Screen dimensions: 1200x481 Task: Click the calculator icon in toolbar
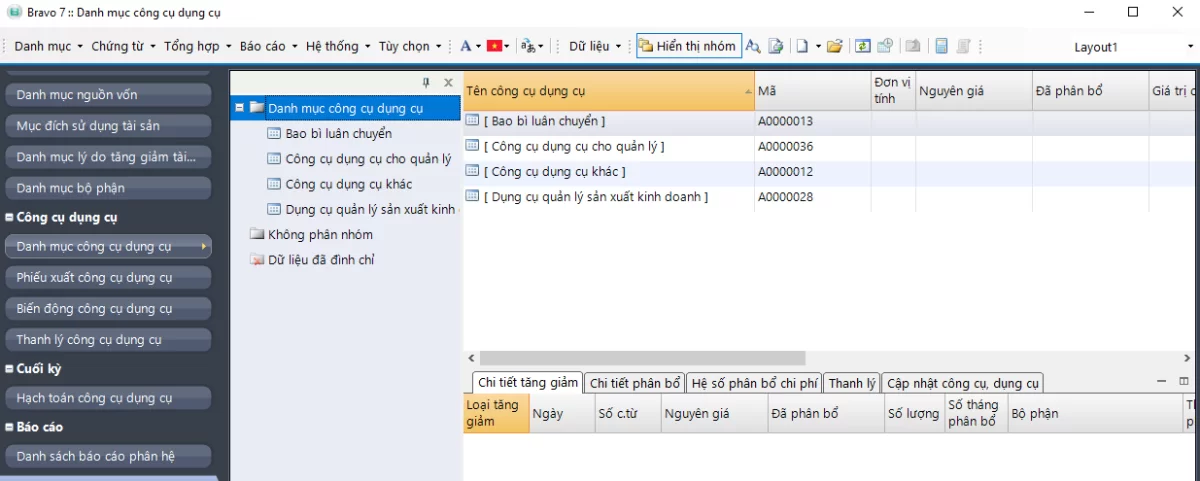[941, 46]
